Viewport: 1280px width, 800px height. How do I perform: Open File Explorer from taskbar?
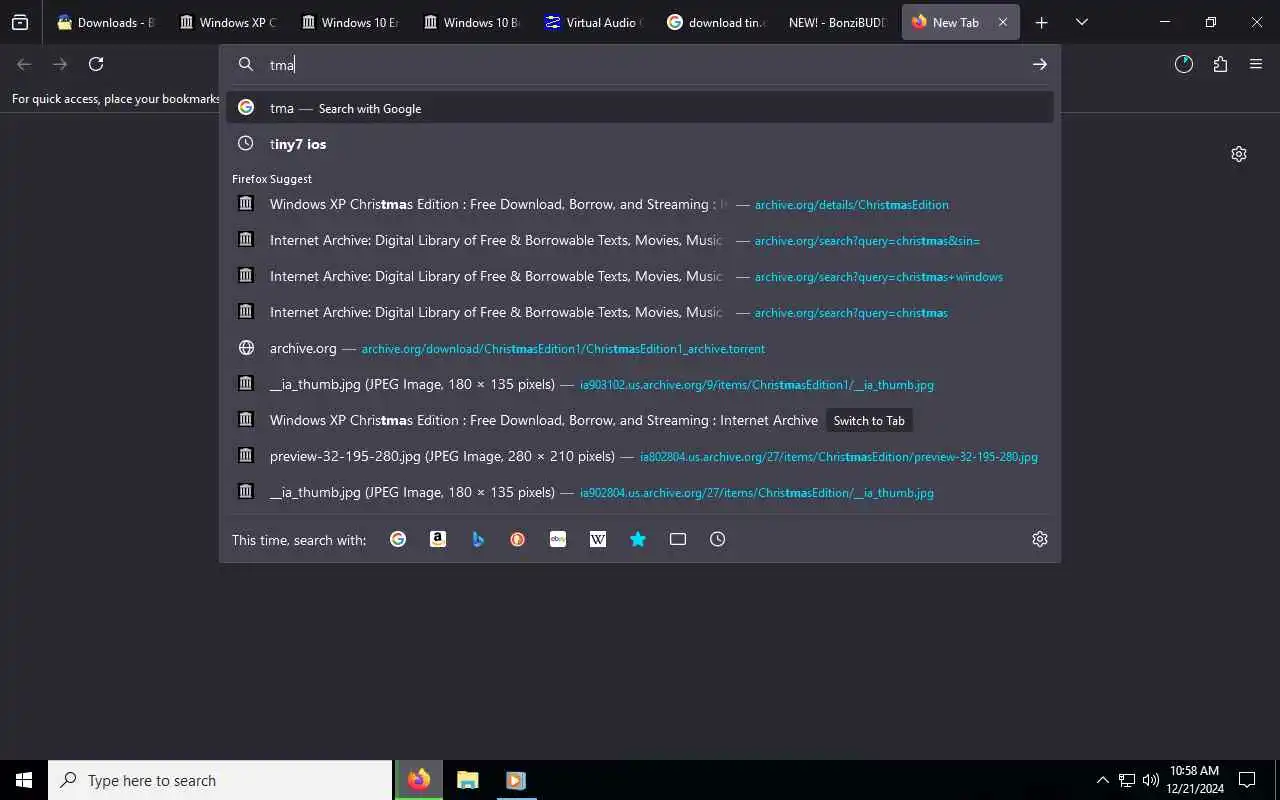(x=467, y=780)
